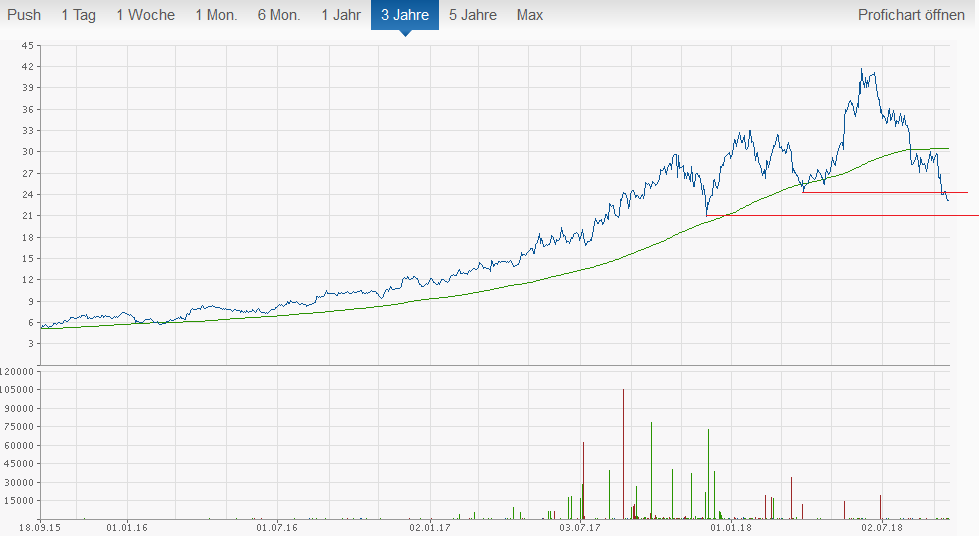Click the price peak near 42
The height and width of the screenshot is (536, 979).
point(862,69)
